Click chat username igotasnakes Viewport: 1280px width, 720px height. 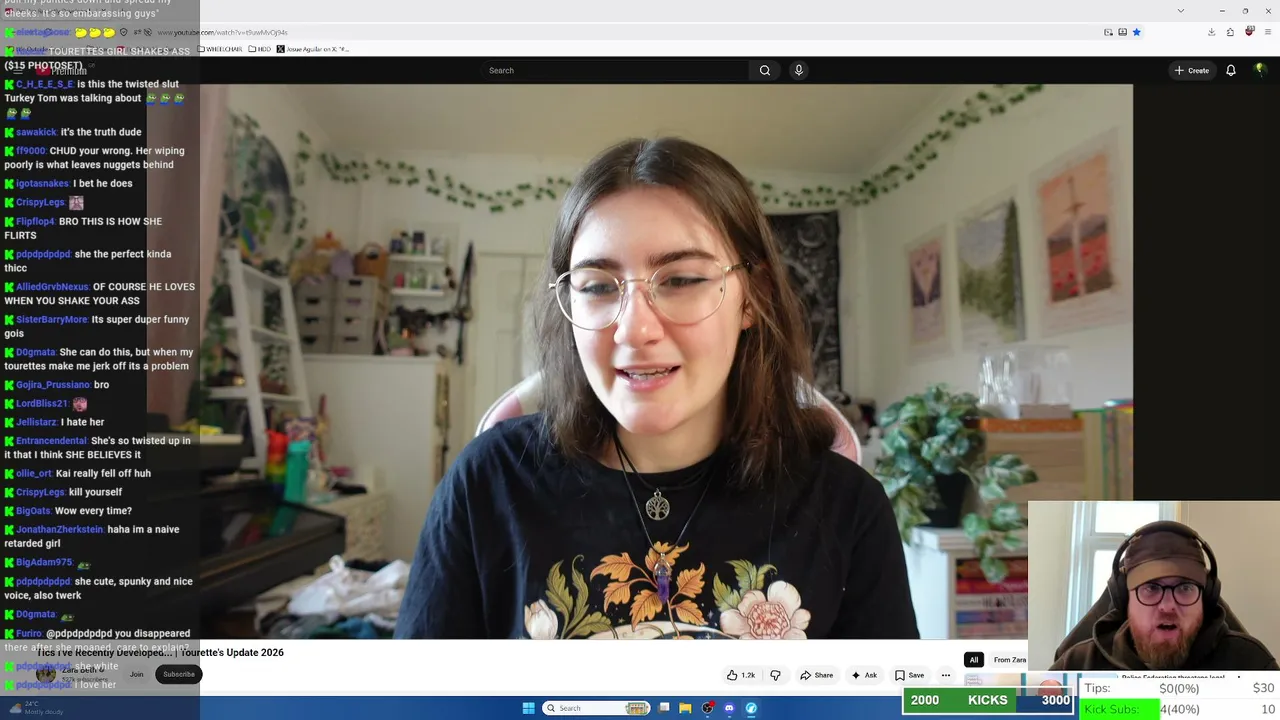42,183
